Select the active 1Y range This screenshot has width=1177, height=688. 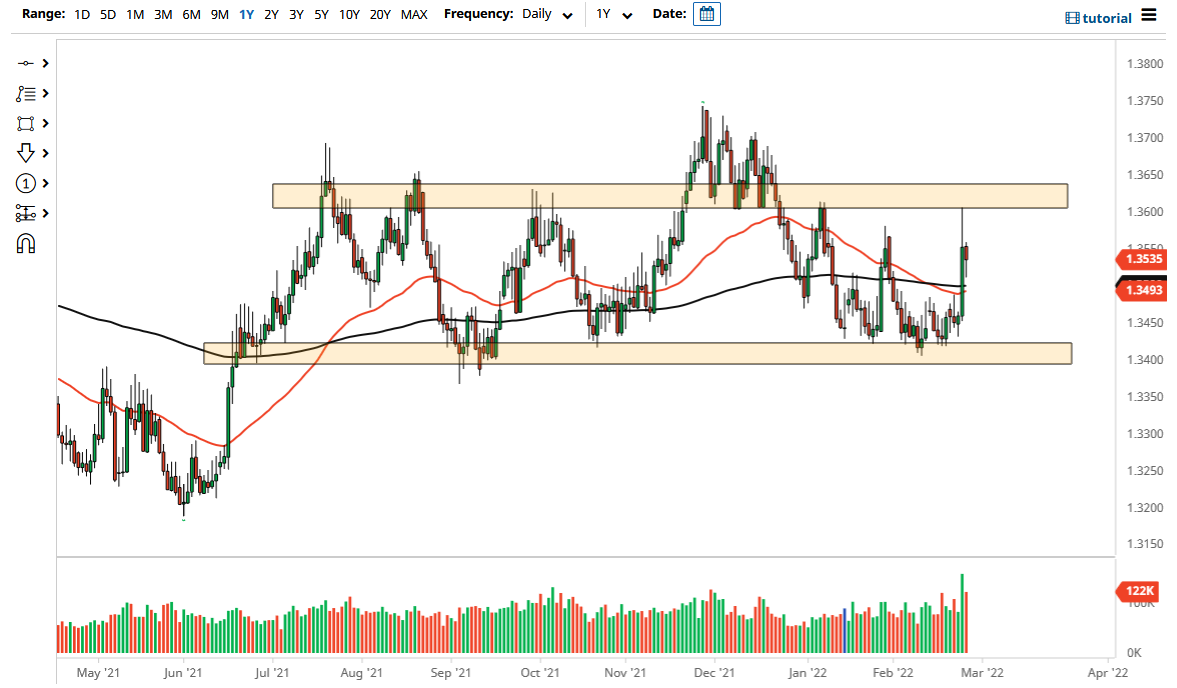(x=246, y=14)
